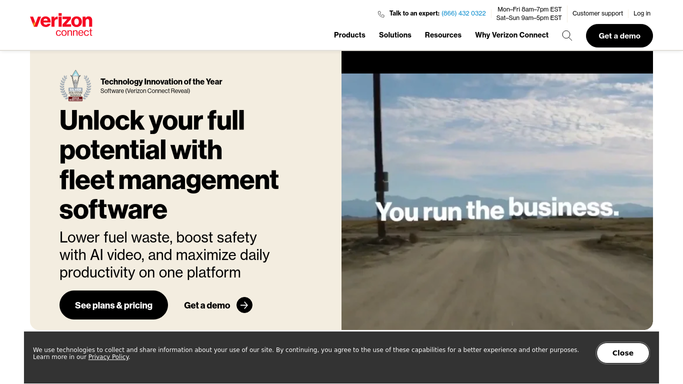This screenshot has height=384, width=683.
Task: Open the Why Verizon Connect menu
Action: (511, 35)
